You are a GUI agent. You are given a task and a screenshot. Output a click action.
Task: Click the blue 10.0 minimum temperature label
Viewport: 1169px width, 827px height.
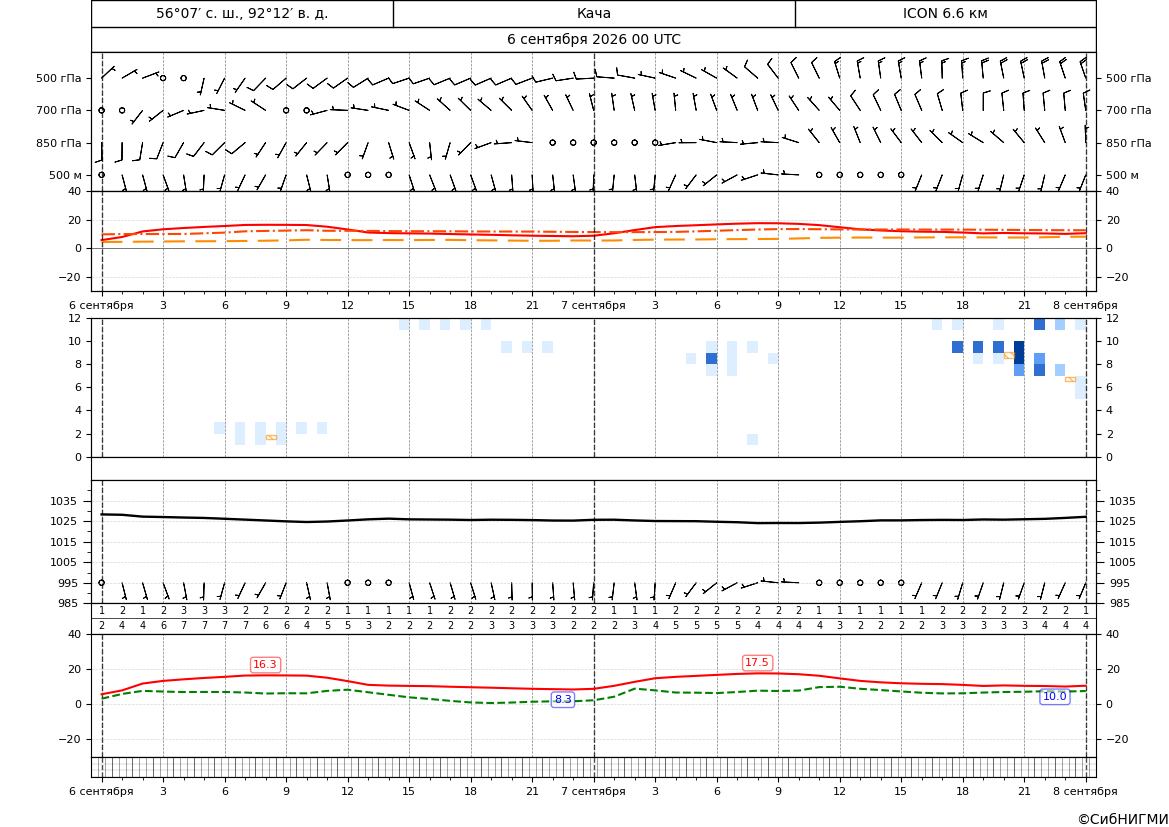coord(1054,696)
